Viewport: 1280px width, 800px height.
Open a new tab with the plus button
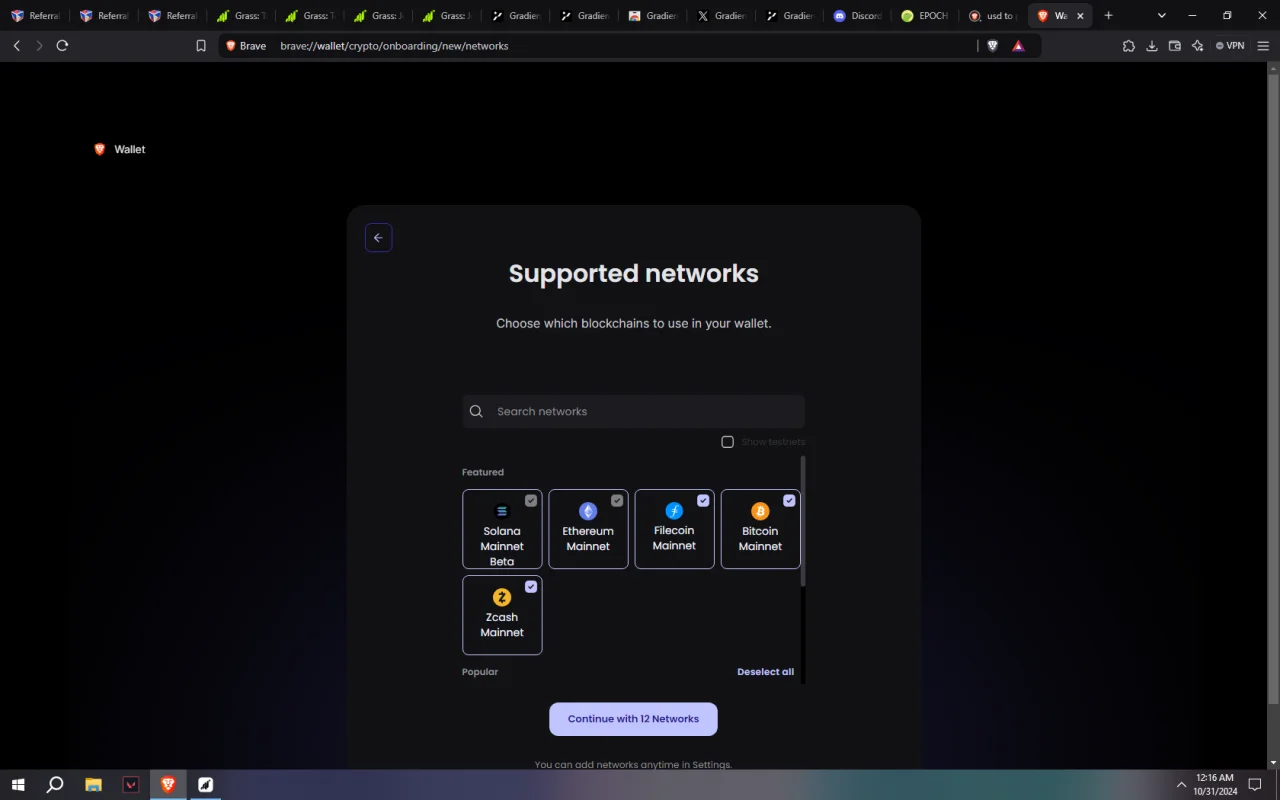(x=1108, y=16)
